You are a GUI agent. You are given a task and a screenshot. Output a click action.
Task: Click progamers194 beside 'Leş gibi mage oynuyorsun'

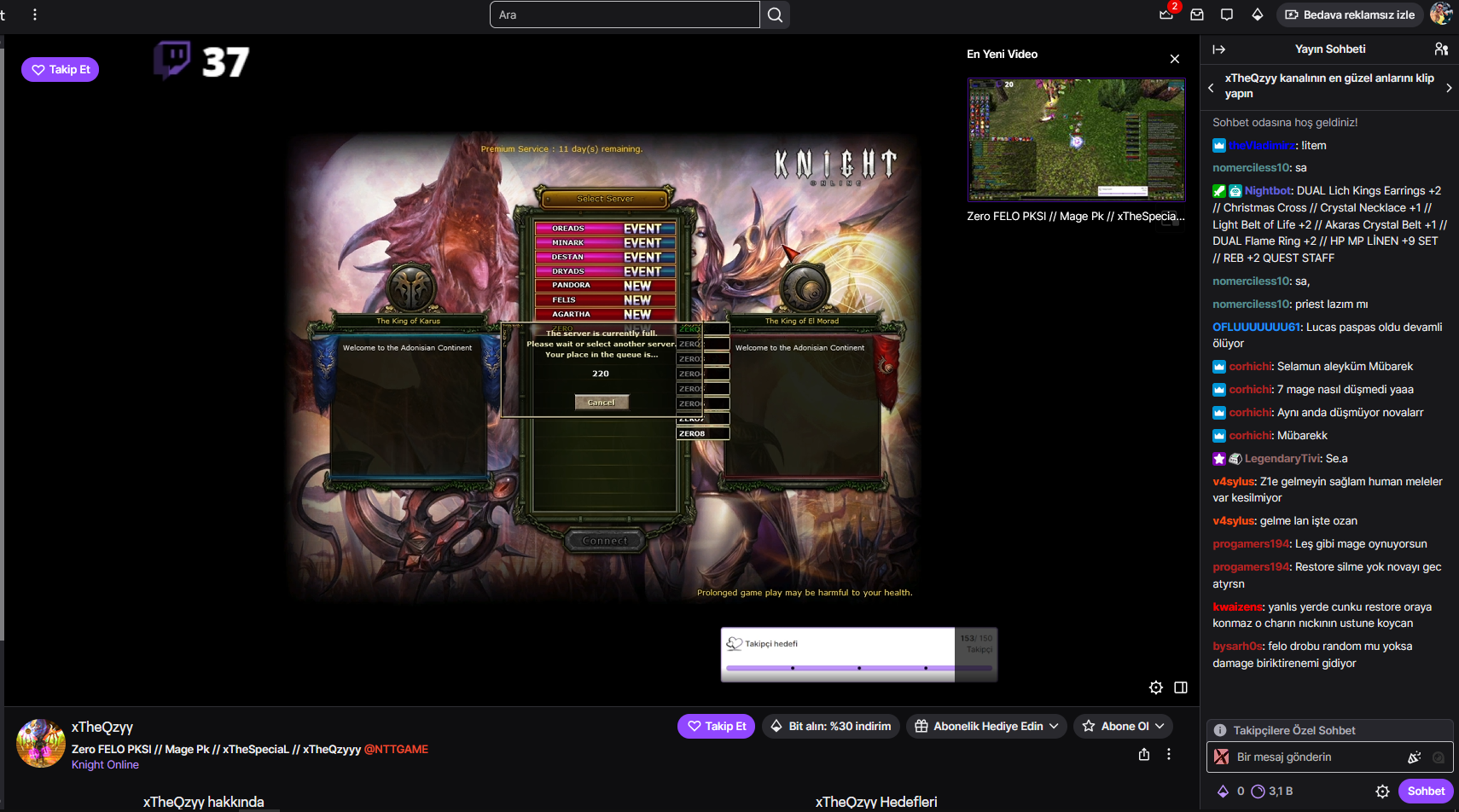(x=1251, y=544)
